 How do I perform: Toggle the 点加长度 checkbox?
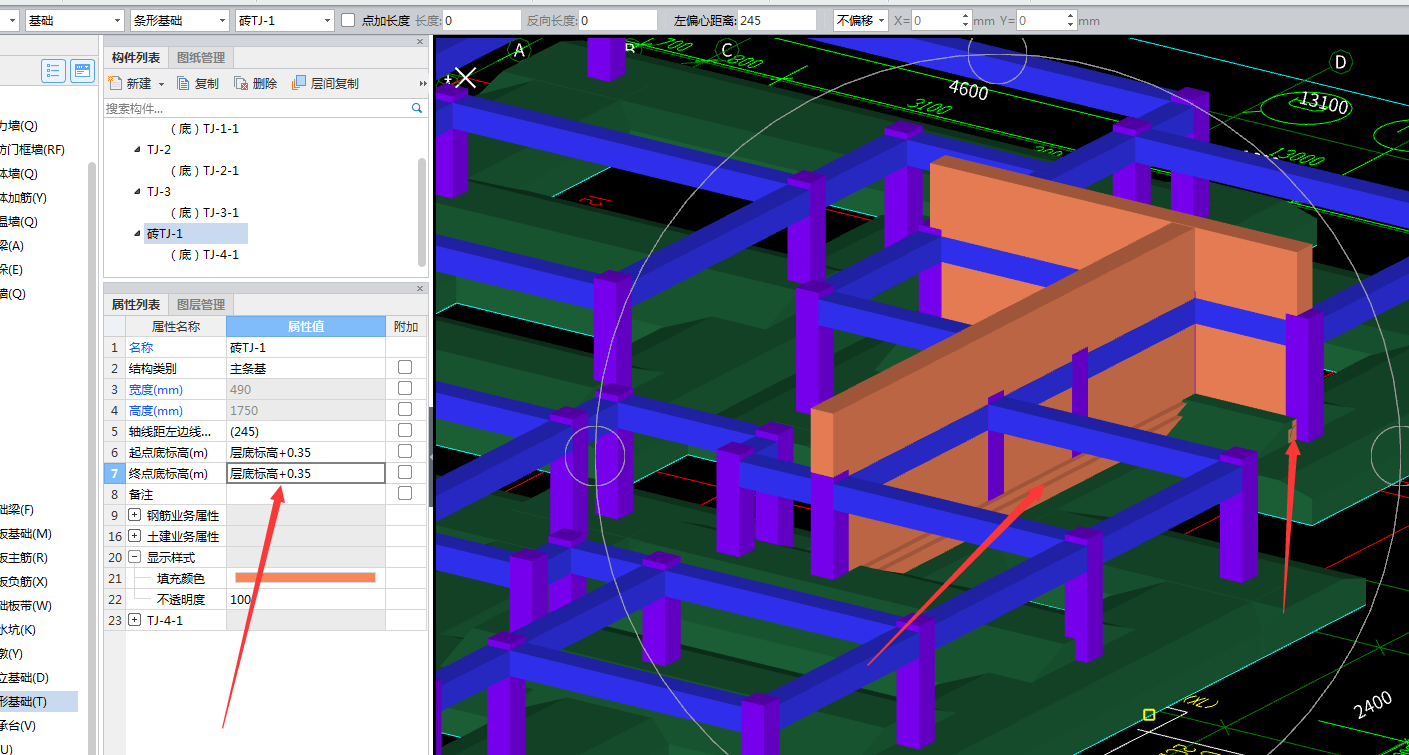click(x=348, y=20)
